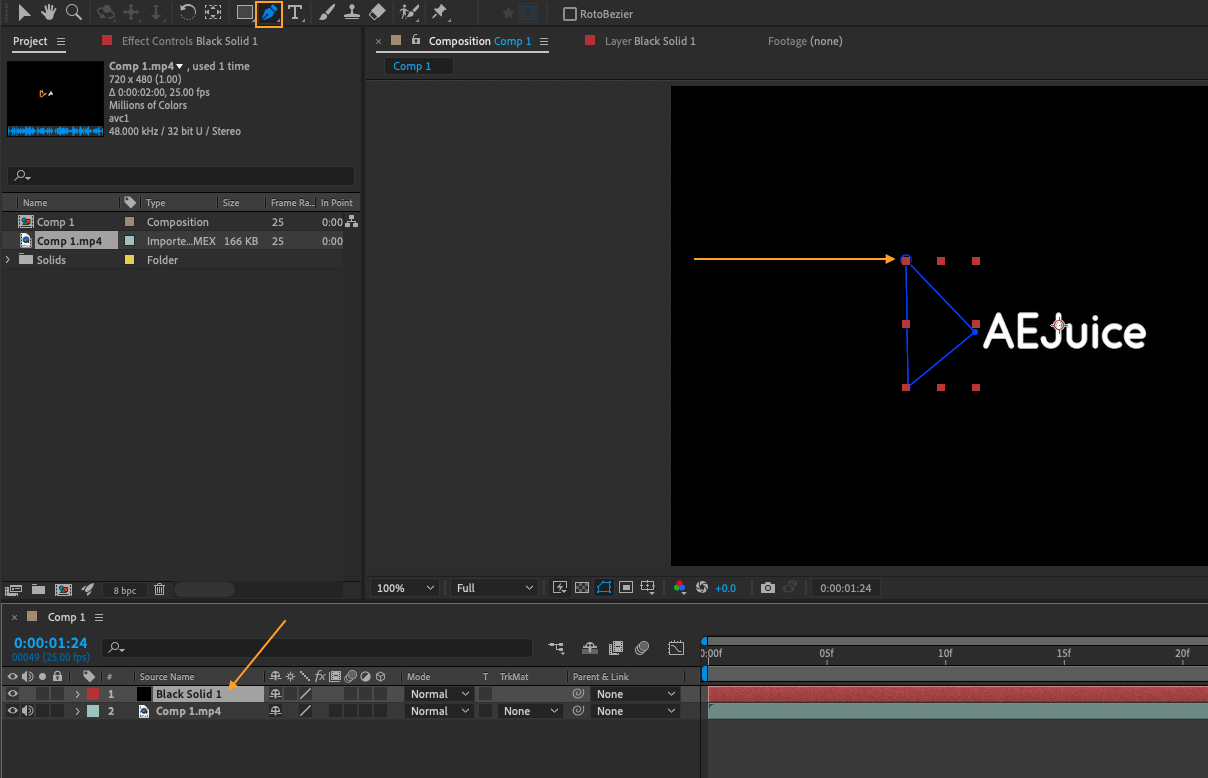Toggle visibility of Comp 1.mp4 layer
This screenshot has height=778, width=1208.
(x=13, y=711)
